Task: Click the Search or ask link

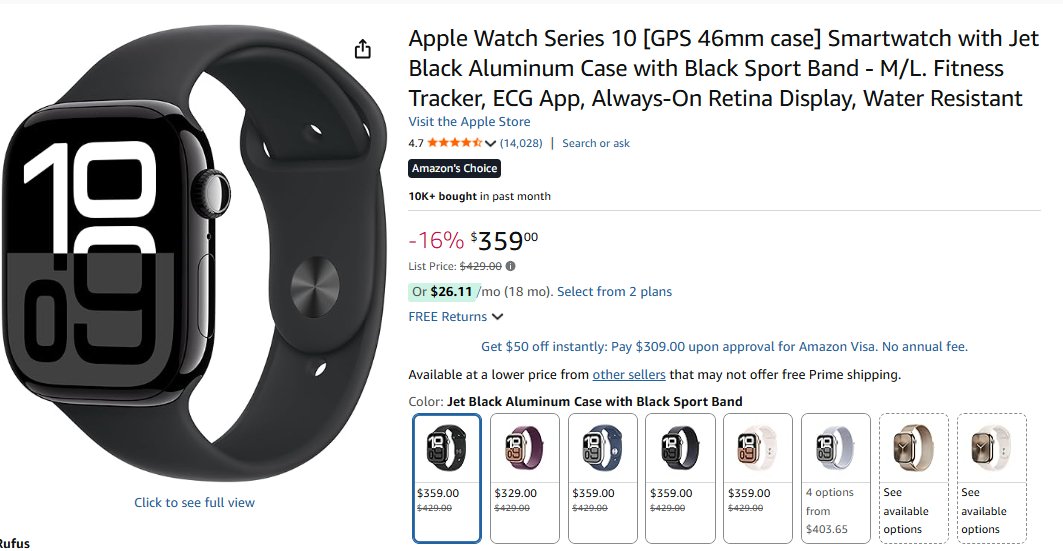Action: tap(596, 143)
